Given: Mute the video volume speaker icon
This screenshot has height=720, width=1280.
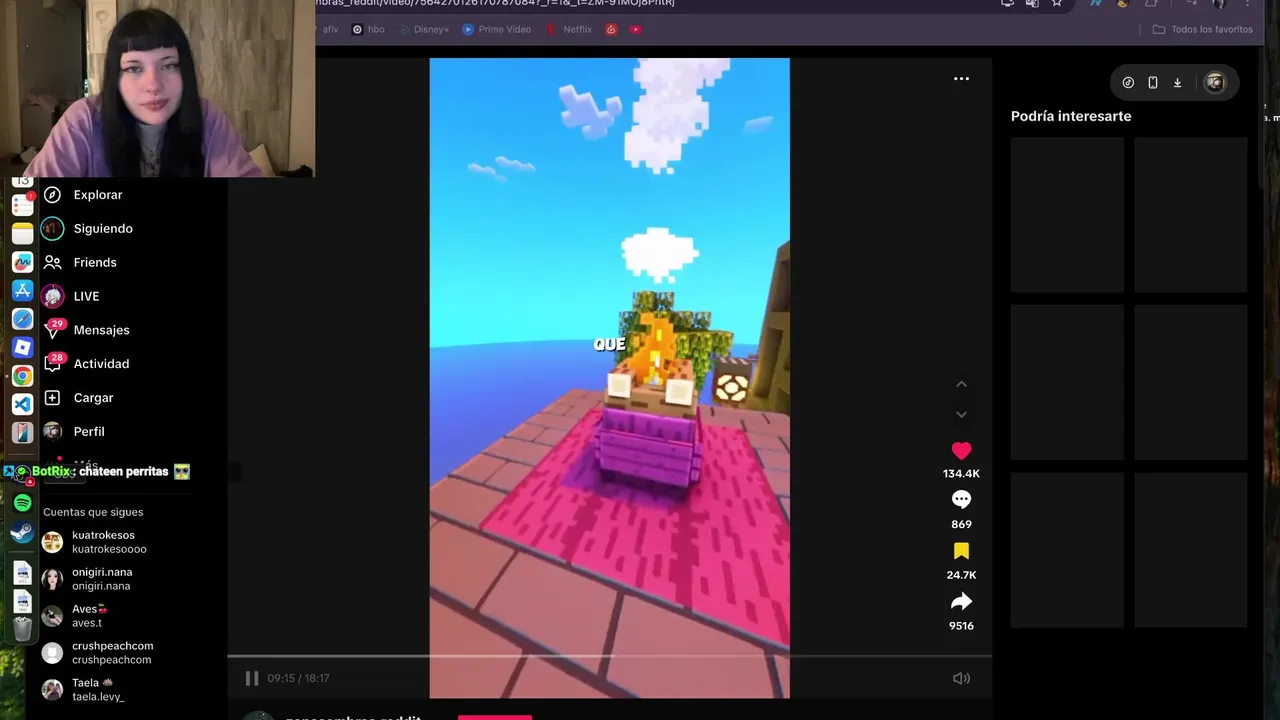Looking at the screenshot, I should (x=961, y=678).
